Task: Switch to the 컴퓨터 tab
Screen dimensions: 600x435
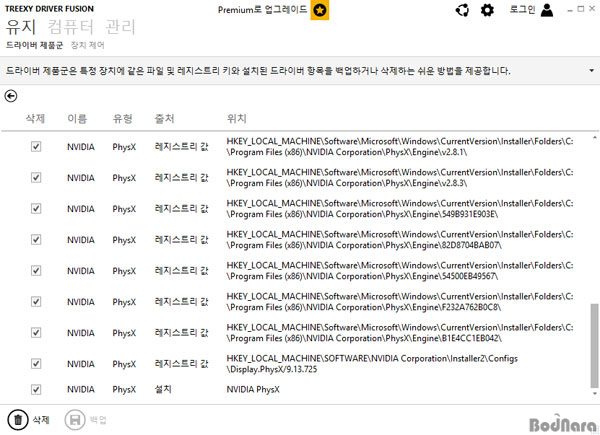Action: click(70, 27)
